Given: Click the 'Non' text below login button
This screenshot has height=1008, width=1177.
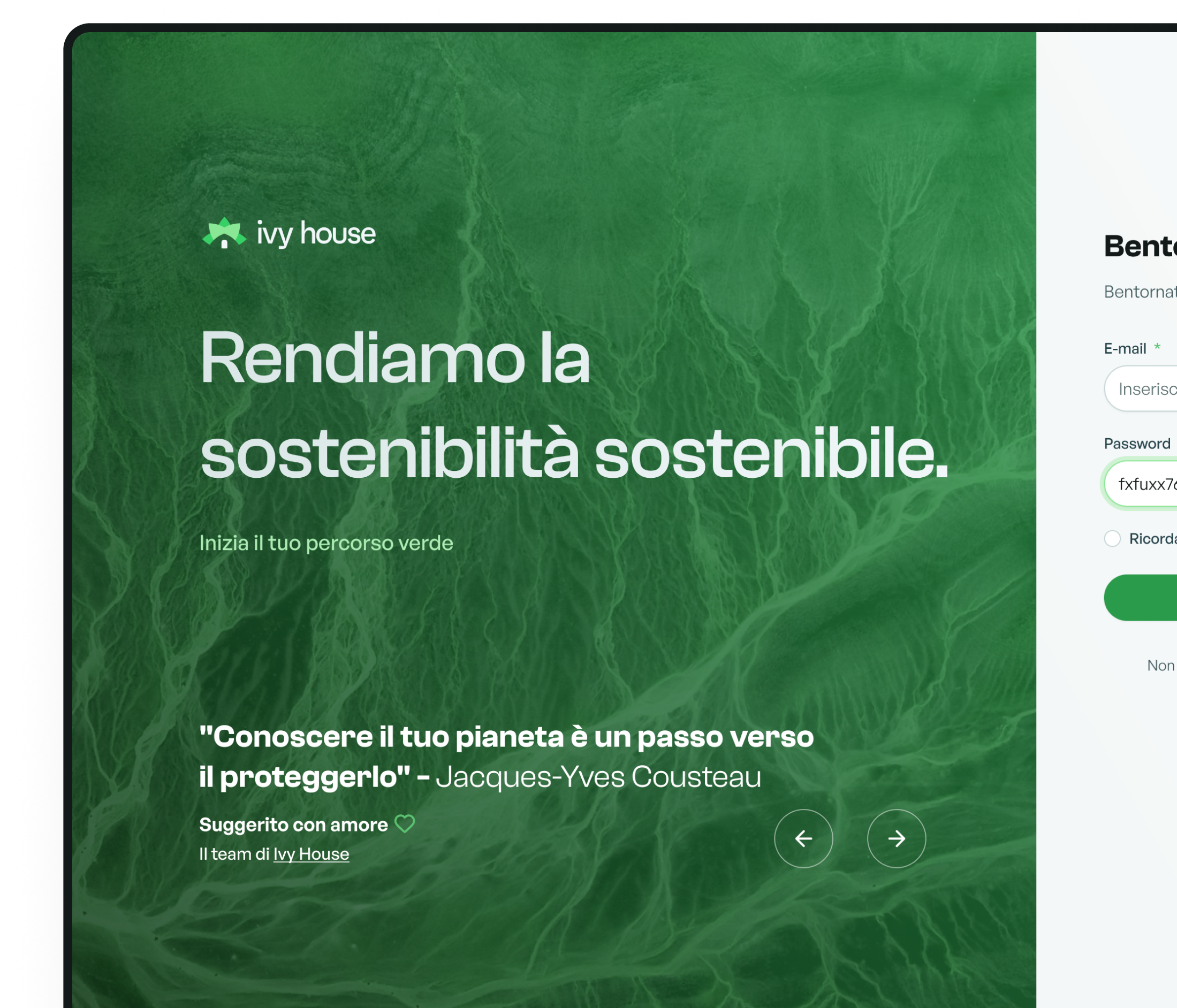Looking at the screenshot, I should [1160, 665].
